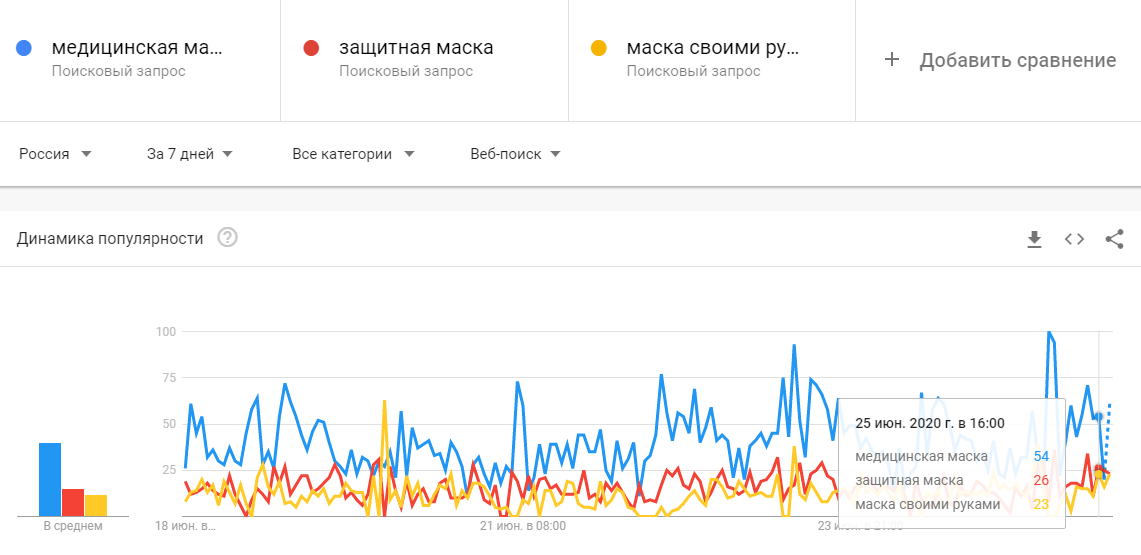Click the plus icon to add comparison
Viewport: 1141px width, 555px height.
click(892, 60)
